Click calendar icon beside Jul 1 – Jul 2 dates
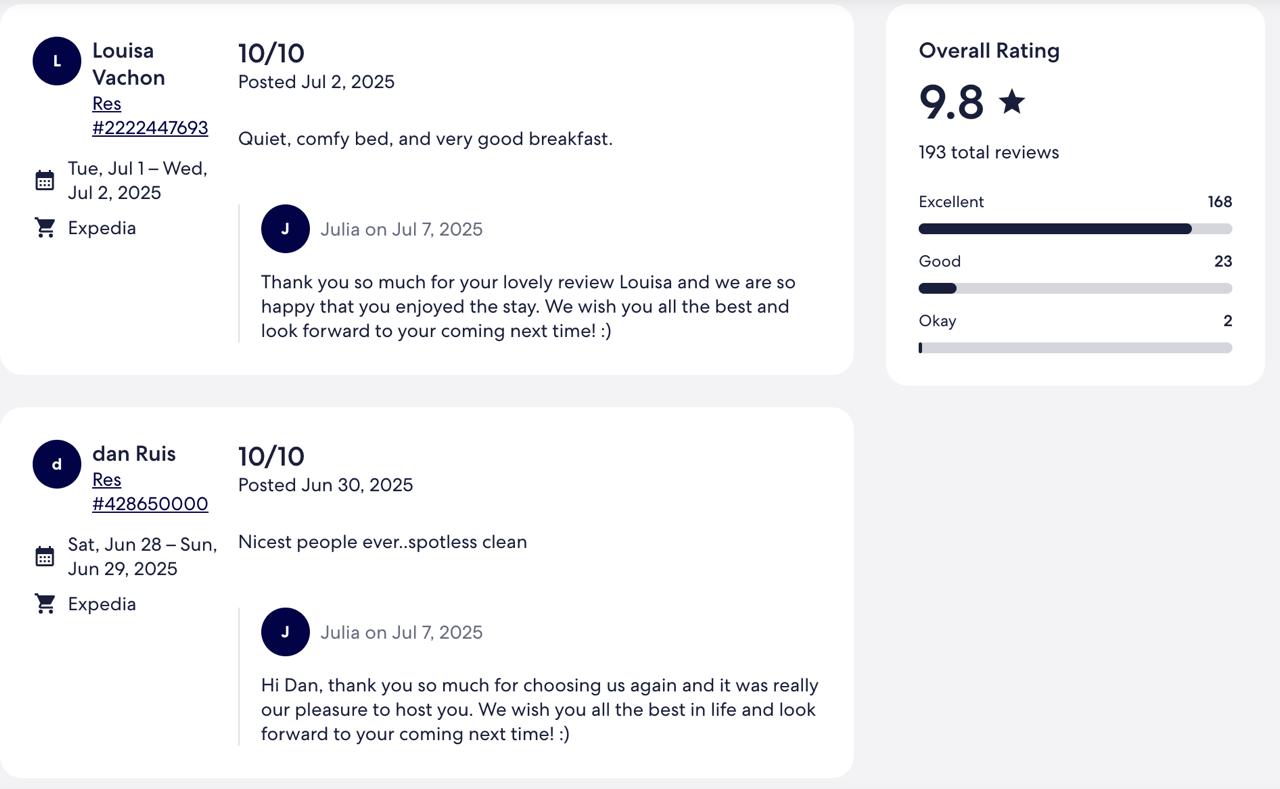This screenshot has height=789, width=1280. pyautogui.click(x=45, y=180)
